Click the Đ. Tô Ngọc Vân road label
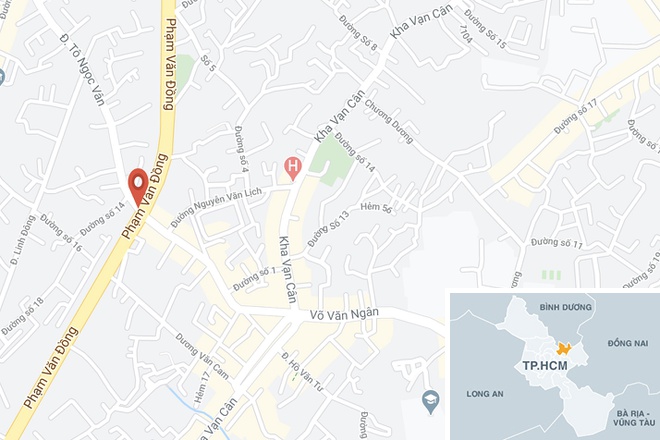 click(x=82, y=69)
